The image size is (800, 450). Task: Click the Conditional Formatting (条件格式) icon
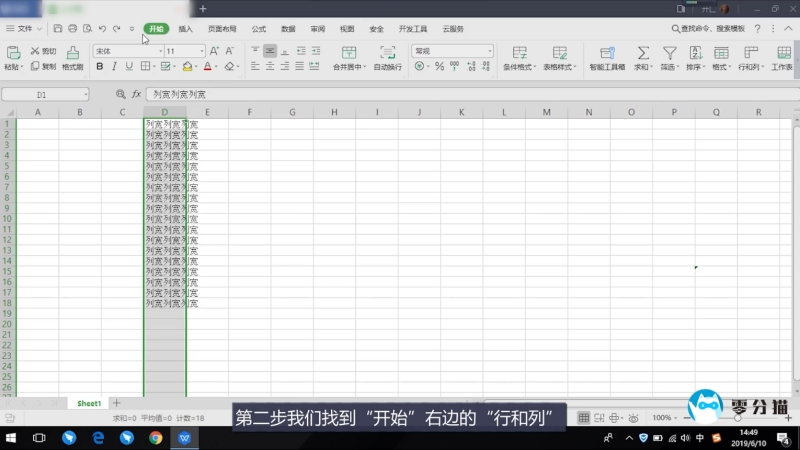coord(519,52)
